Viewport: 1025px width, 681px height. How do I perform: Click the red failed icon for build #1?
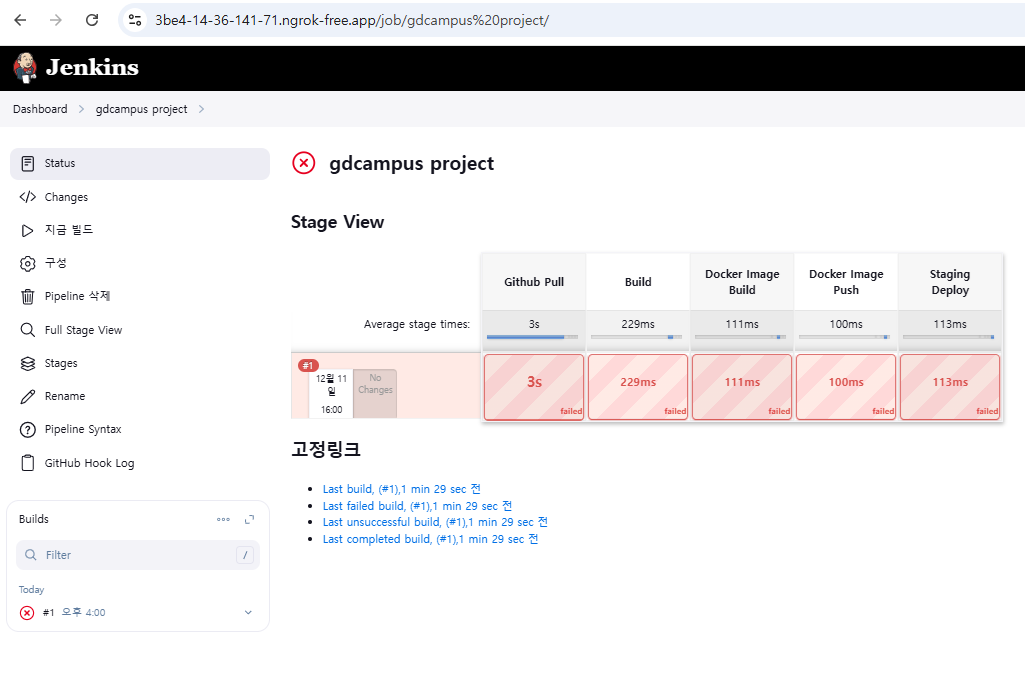pyautogui.click(x=27, y=612)
